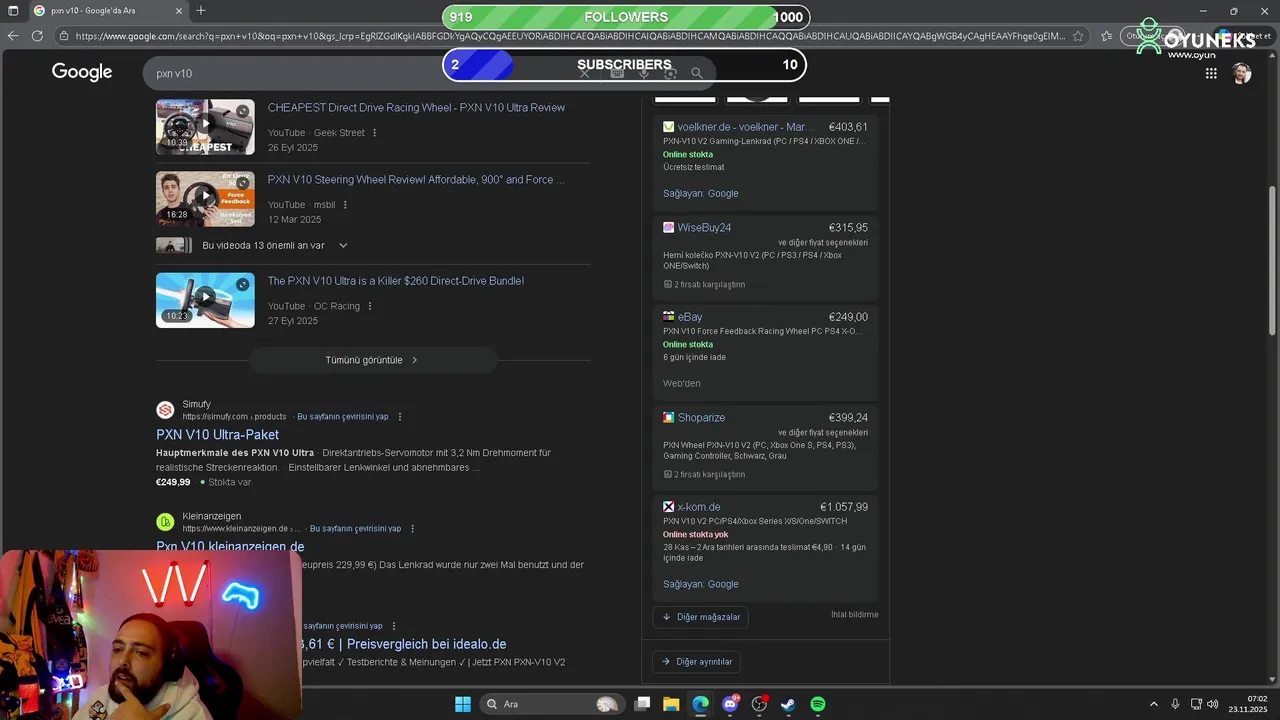
Task: Open three-dot menu beside msbil
Action: click(345, 205)
